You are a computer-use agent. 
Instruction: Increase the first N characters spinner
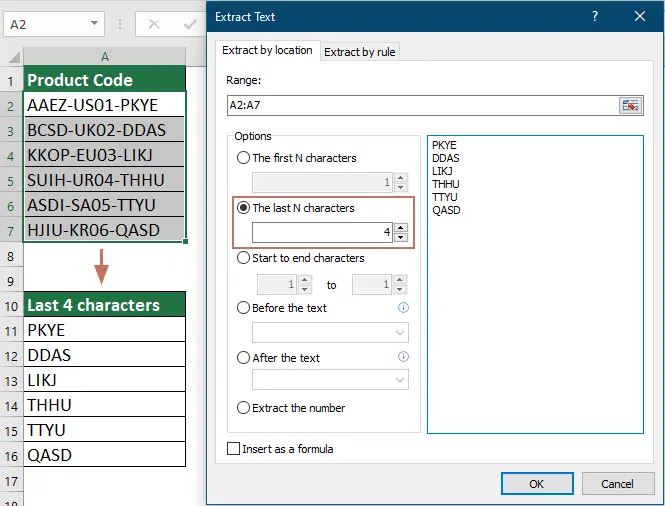[x=400, y=178]
